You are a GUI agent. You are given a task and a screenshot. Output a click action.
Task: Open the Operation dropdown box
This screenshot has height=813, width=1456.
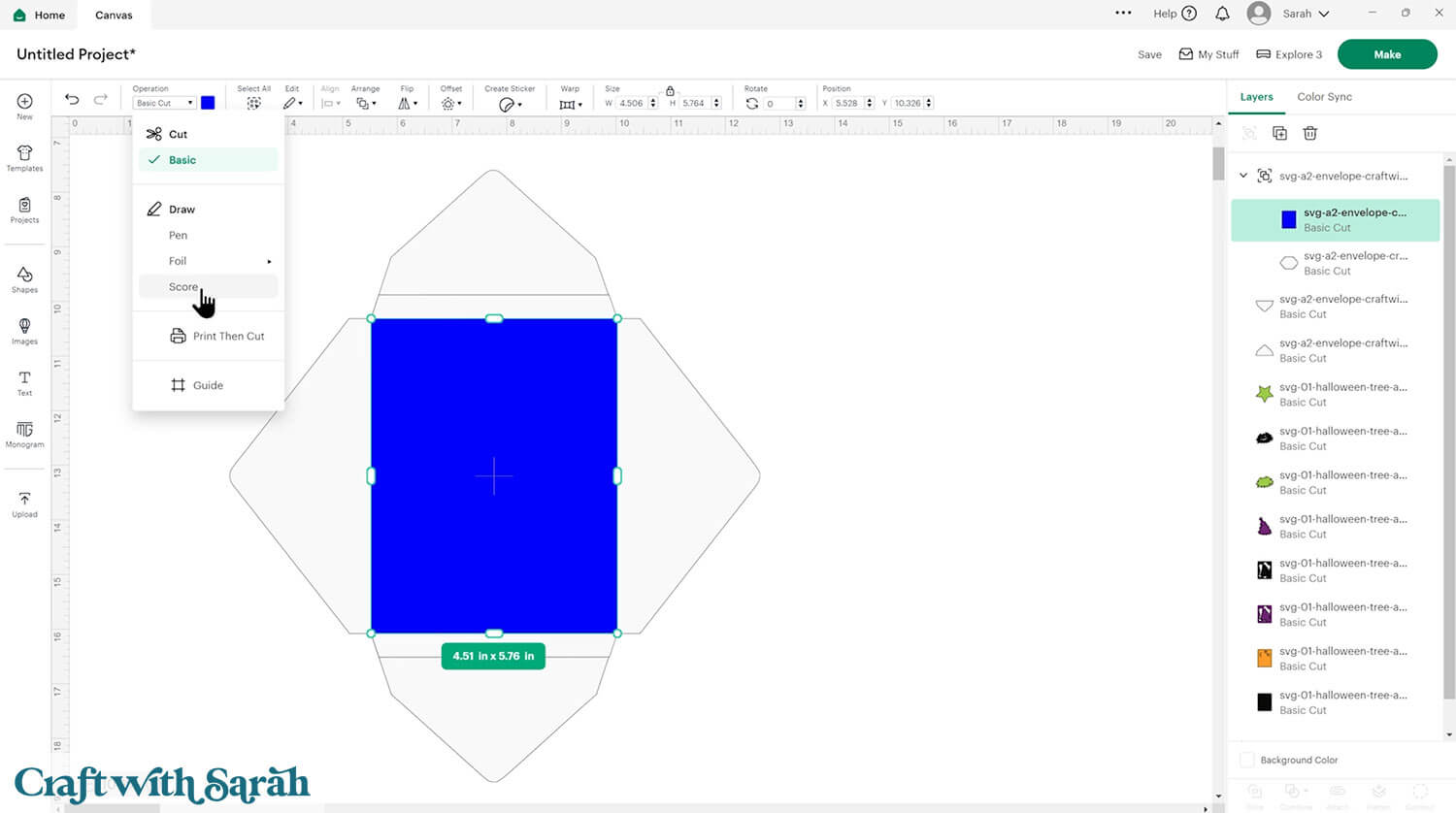point(163,103)
